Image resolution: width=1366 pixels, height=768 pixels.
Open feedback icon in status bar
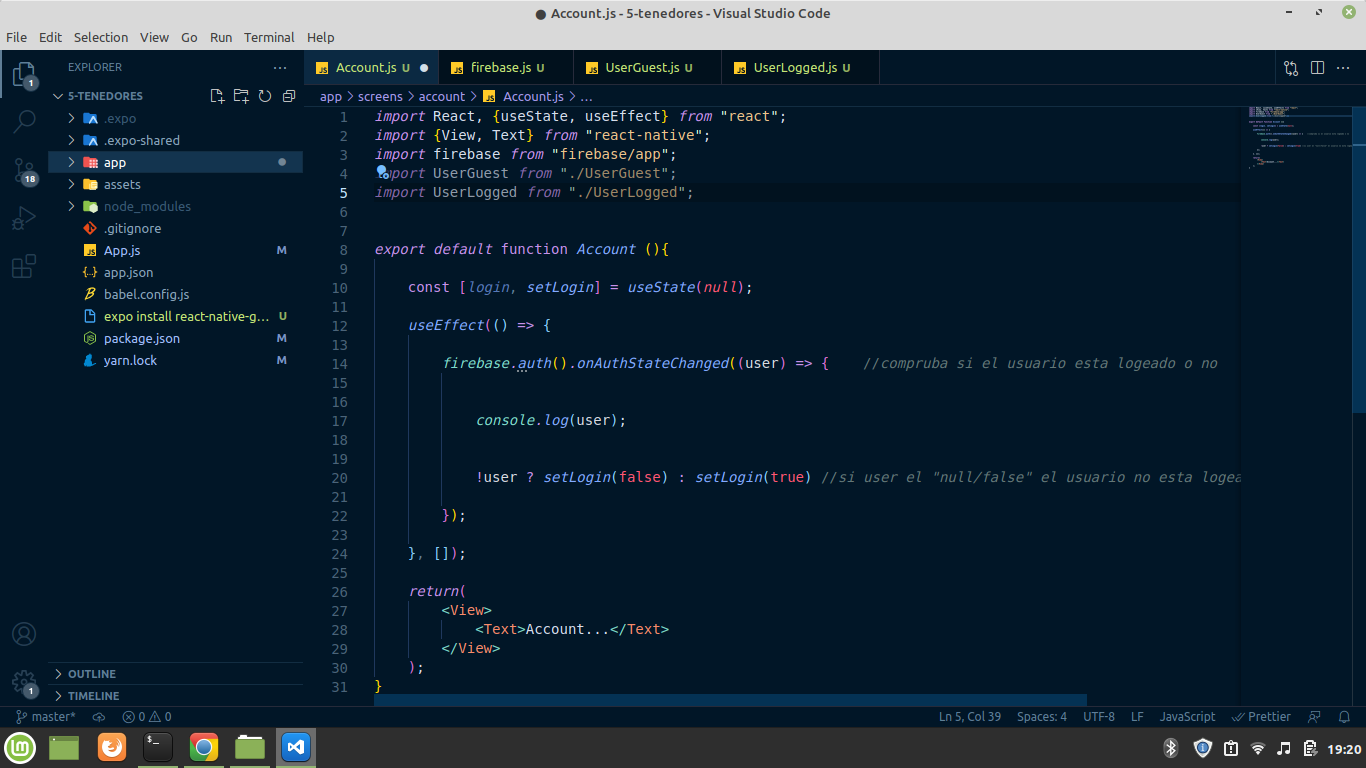point(1316,717)
